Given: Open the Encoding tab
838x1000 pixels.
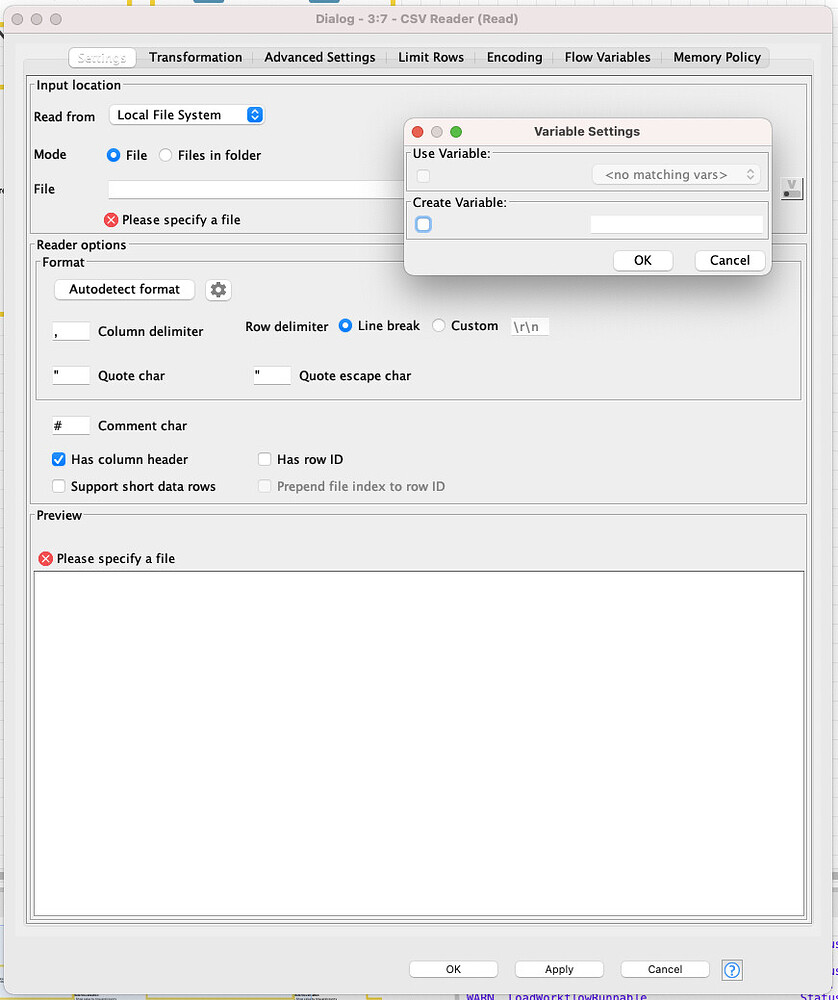Looking at the screenshot, I should point(513,57).
